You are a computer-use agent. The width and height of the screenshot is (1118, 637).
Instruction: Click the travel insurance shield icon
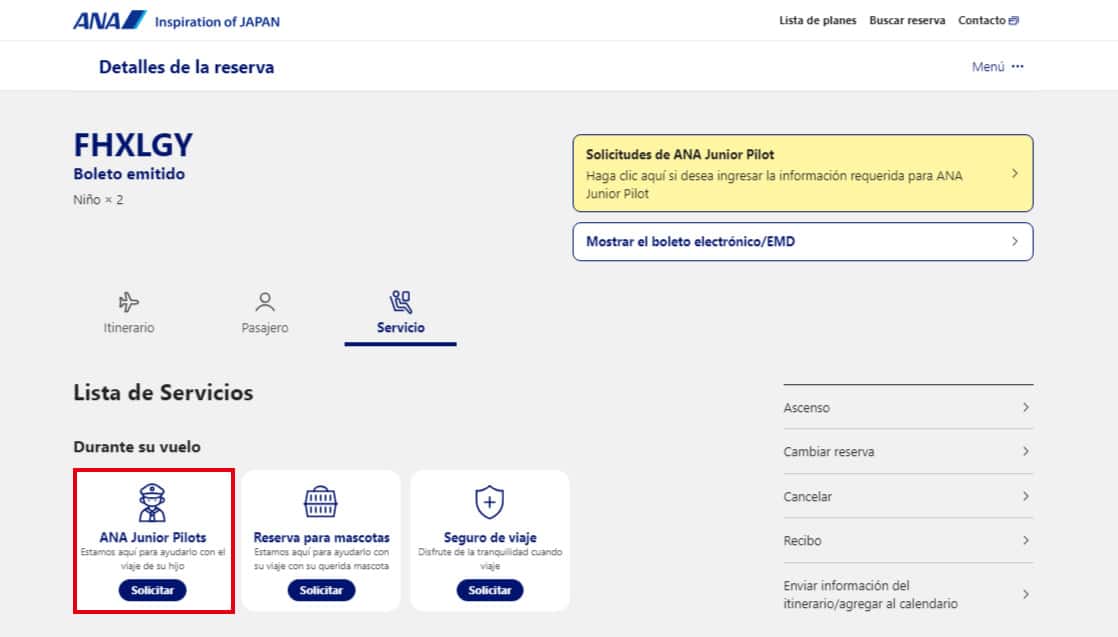pos(490,502)
